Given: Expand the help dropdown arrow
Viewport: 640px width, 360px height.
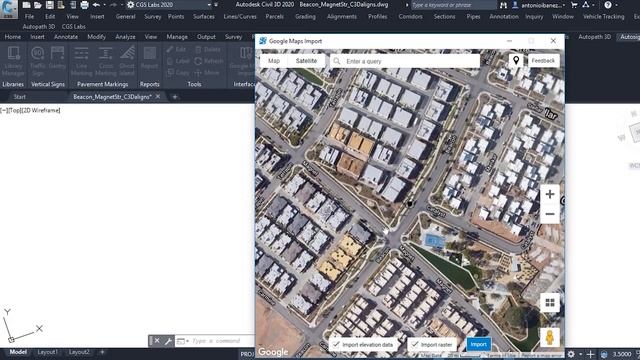Looking at the screenshot, I should [616, 5].
